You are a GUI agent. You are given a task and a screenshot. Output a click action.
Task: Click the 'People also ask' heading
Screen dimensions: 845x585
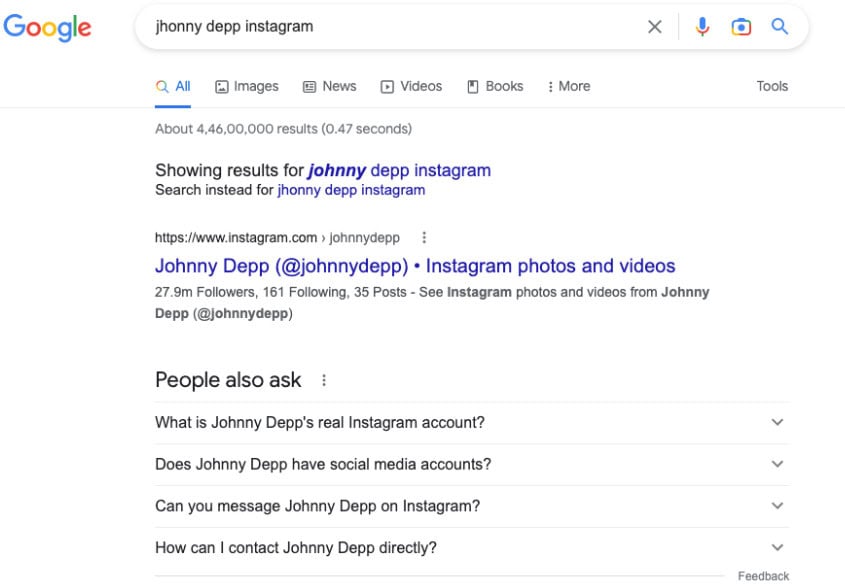[228, 380]
